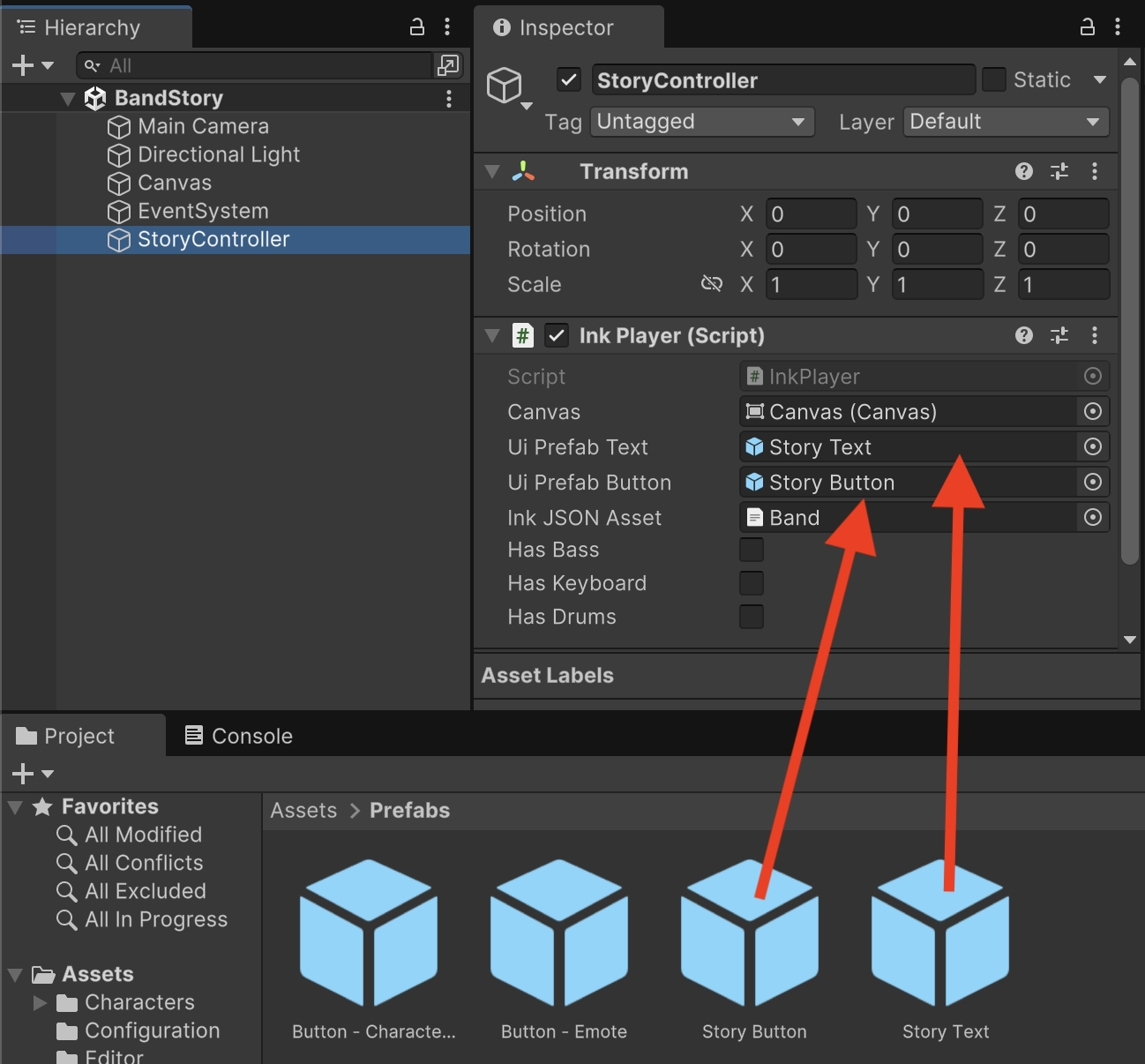Open BandStory scene options menu
The width and height of the screenshot is (1145, 1064).
click(x=449, y=98)
